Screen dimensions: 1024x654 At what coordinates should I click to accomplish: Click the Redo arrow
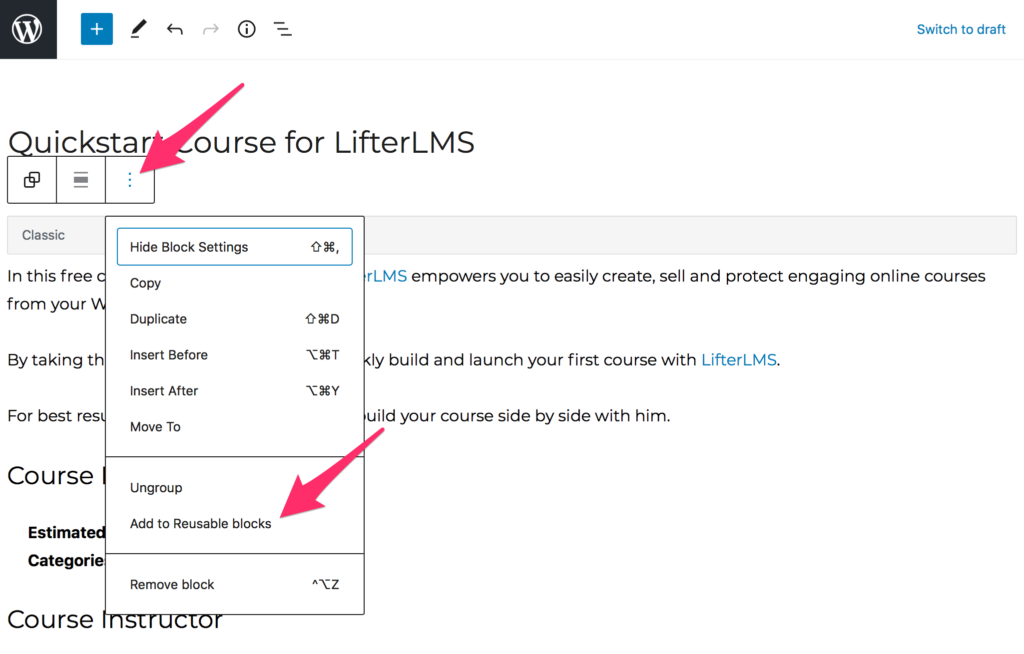(x=210, y=29)
